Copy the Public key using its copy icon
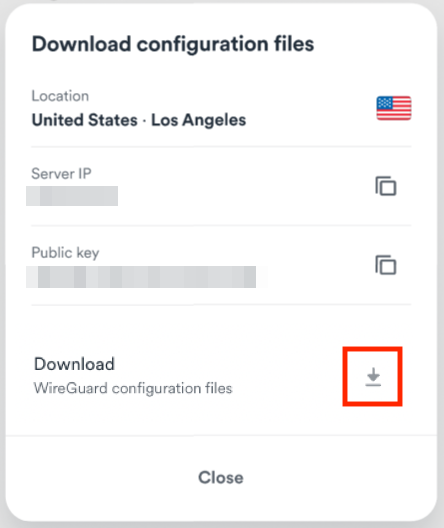444x528 pixels. tap(386, 265)
